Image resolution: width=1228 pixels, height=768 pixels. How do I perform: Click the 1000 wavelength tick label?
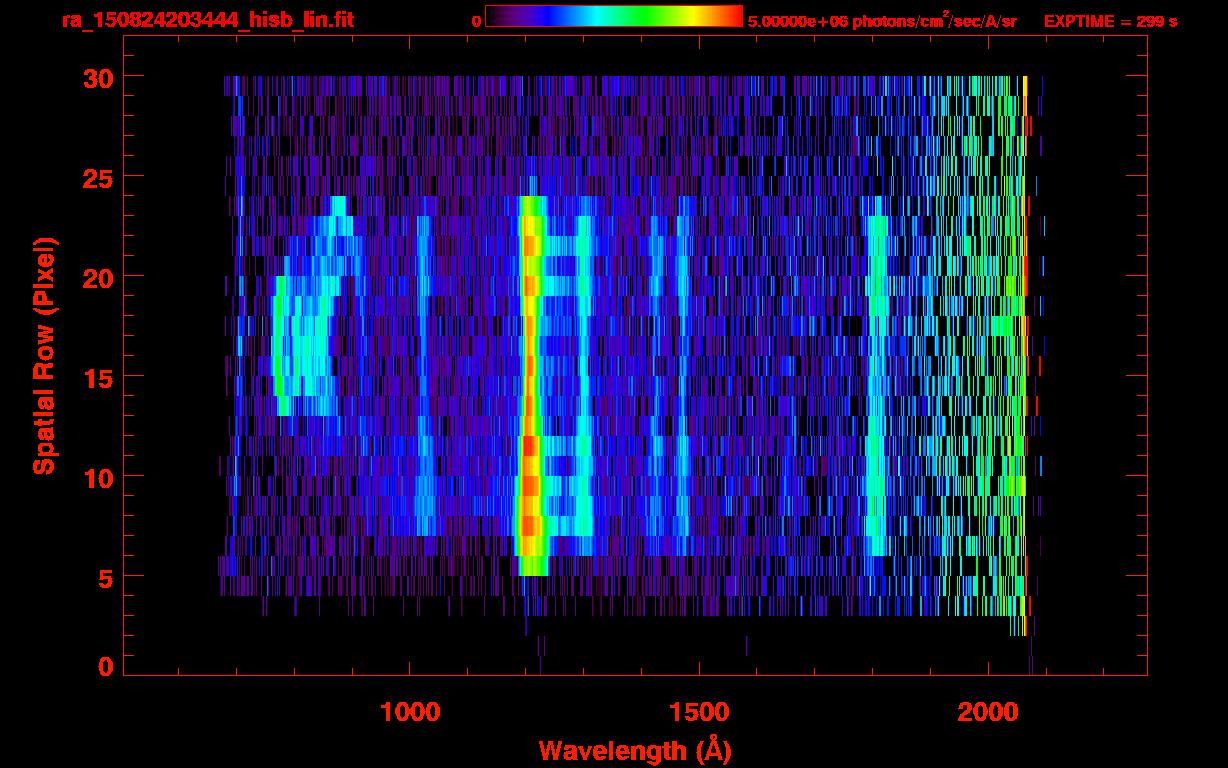pyautogui.click(x=410, y=712)
